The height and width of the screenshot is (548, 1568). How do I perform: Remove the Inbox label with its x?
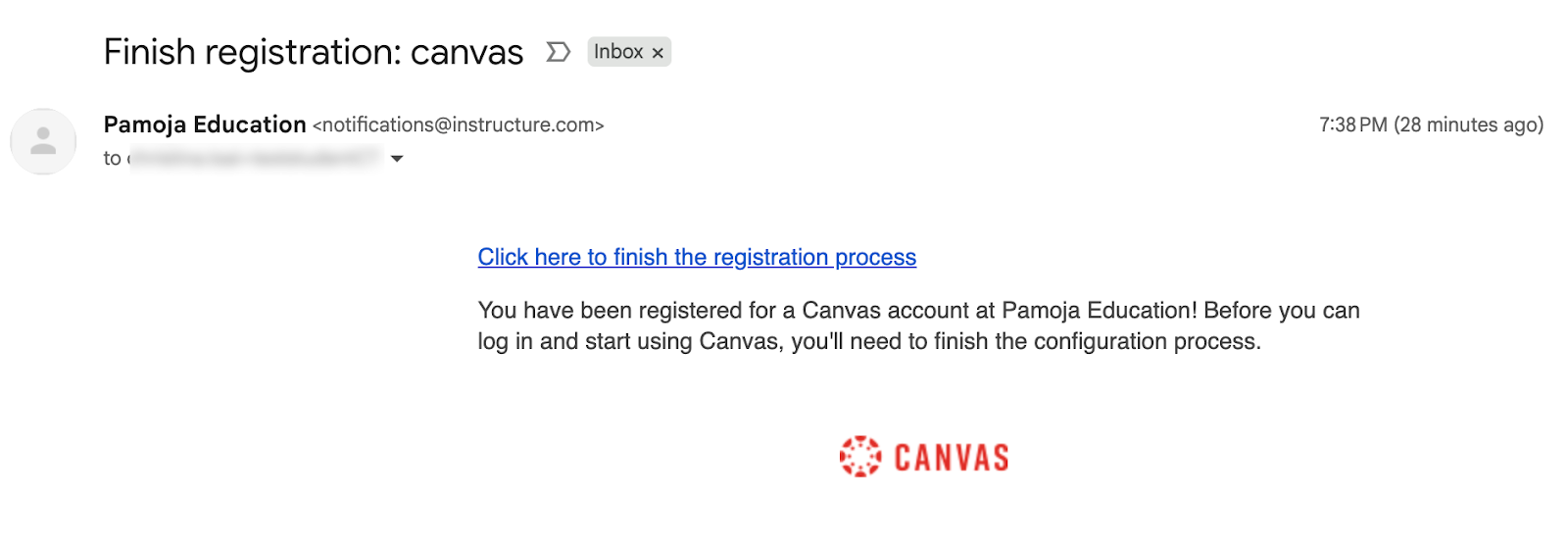(x=658, y=53)
